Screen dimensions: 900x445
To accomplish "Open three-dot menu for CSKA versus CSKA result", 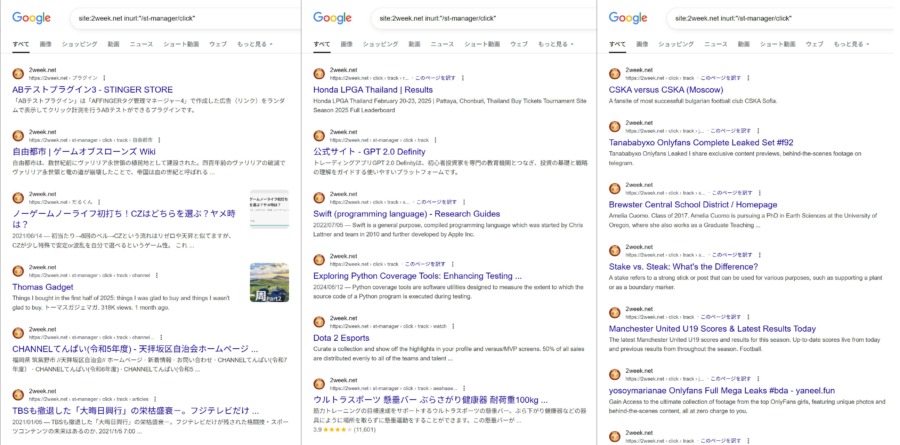I will [x=748, y=78].
